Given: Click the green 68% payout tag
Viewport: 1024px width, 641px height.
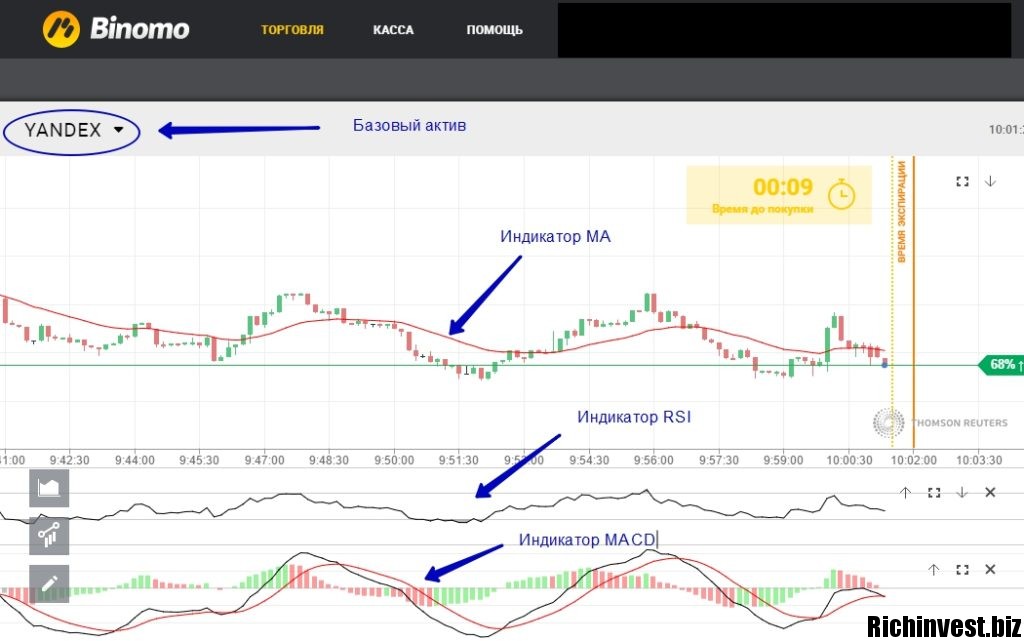Looking at the screenshot, I should pos(1002,364).
